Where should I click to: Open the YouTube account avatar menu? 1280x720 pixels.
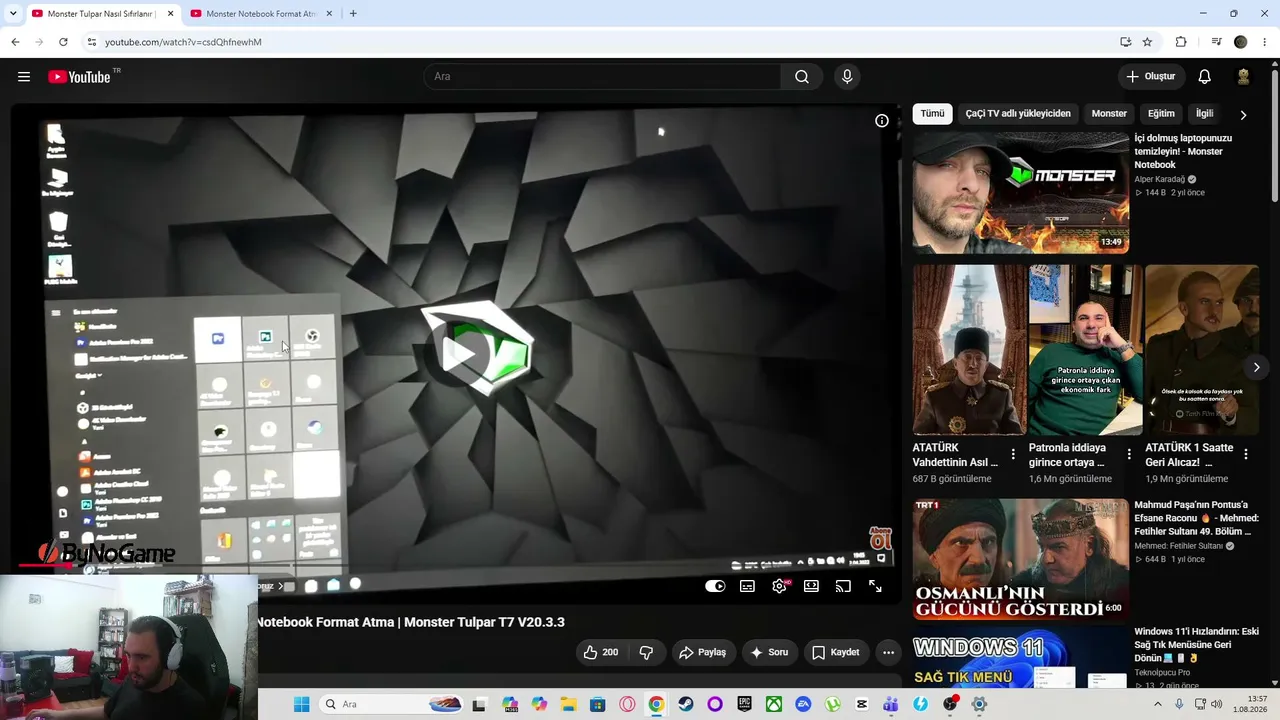coord(1244,77)
